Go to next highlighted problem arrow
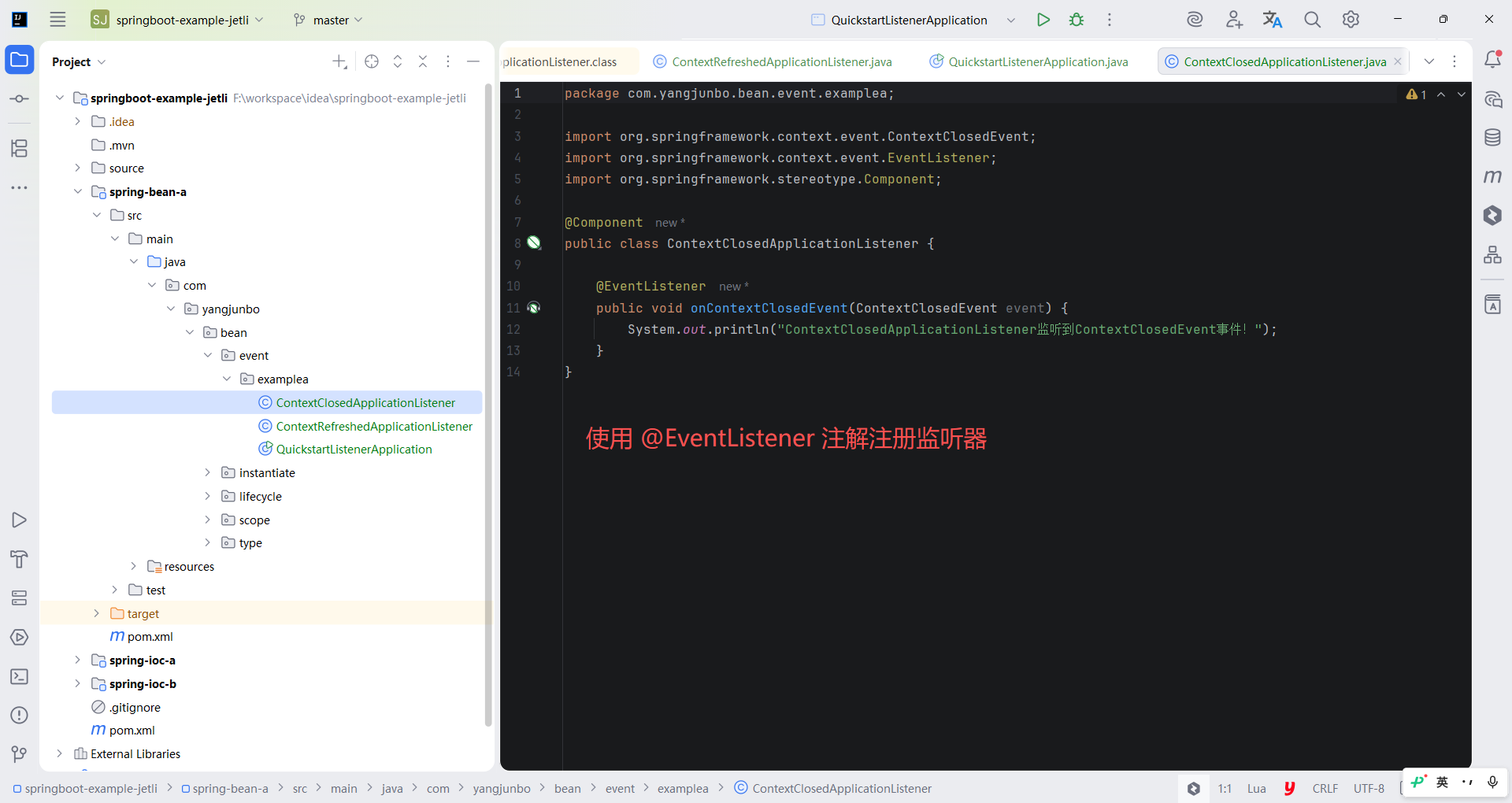This screenshot has height=803, width=1512. 1462,94
